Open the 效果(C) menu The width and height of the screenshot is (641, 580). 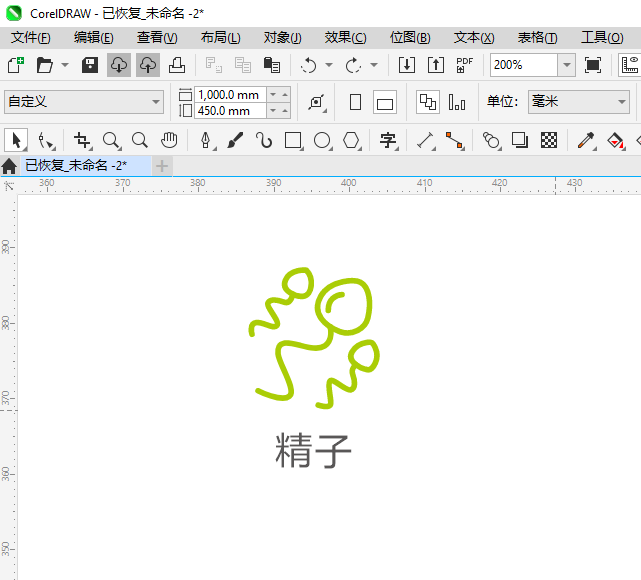(345, 37)
